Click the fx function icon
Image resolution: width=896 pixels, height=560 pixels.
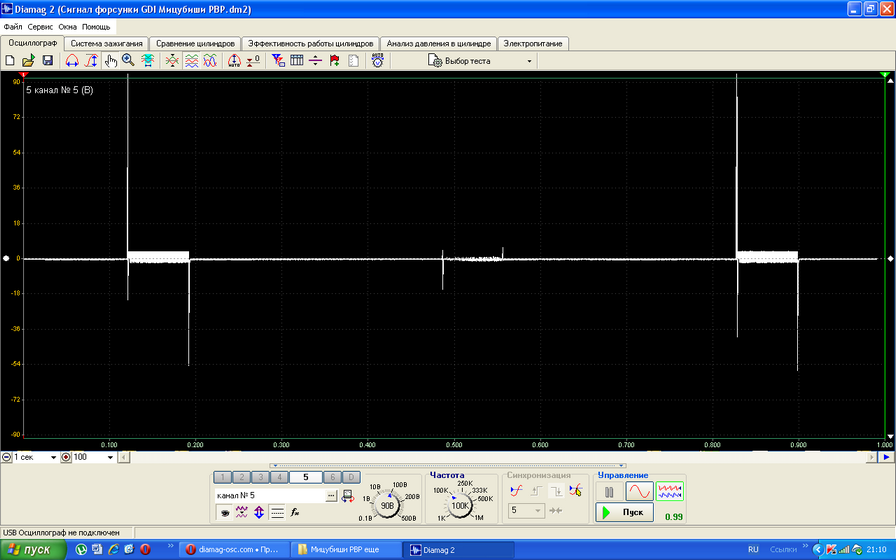[295, 513]
